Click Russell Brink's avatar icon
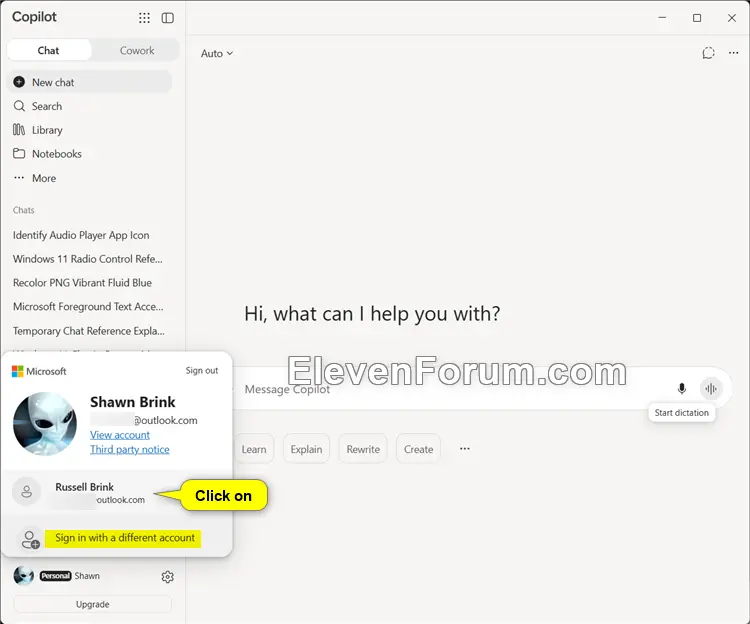This screenshot has width=750, height=624. 26,492
